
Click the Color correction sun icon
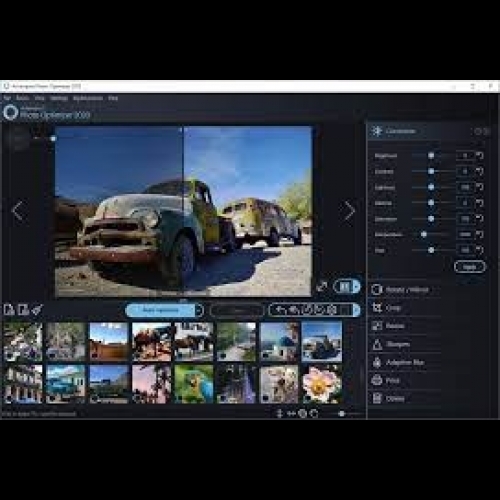tap(377, 131)
